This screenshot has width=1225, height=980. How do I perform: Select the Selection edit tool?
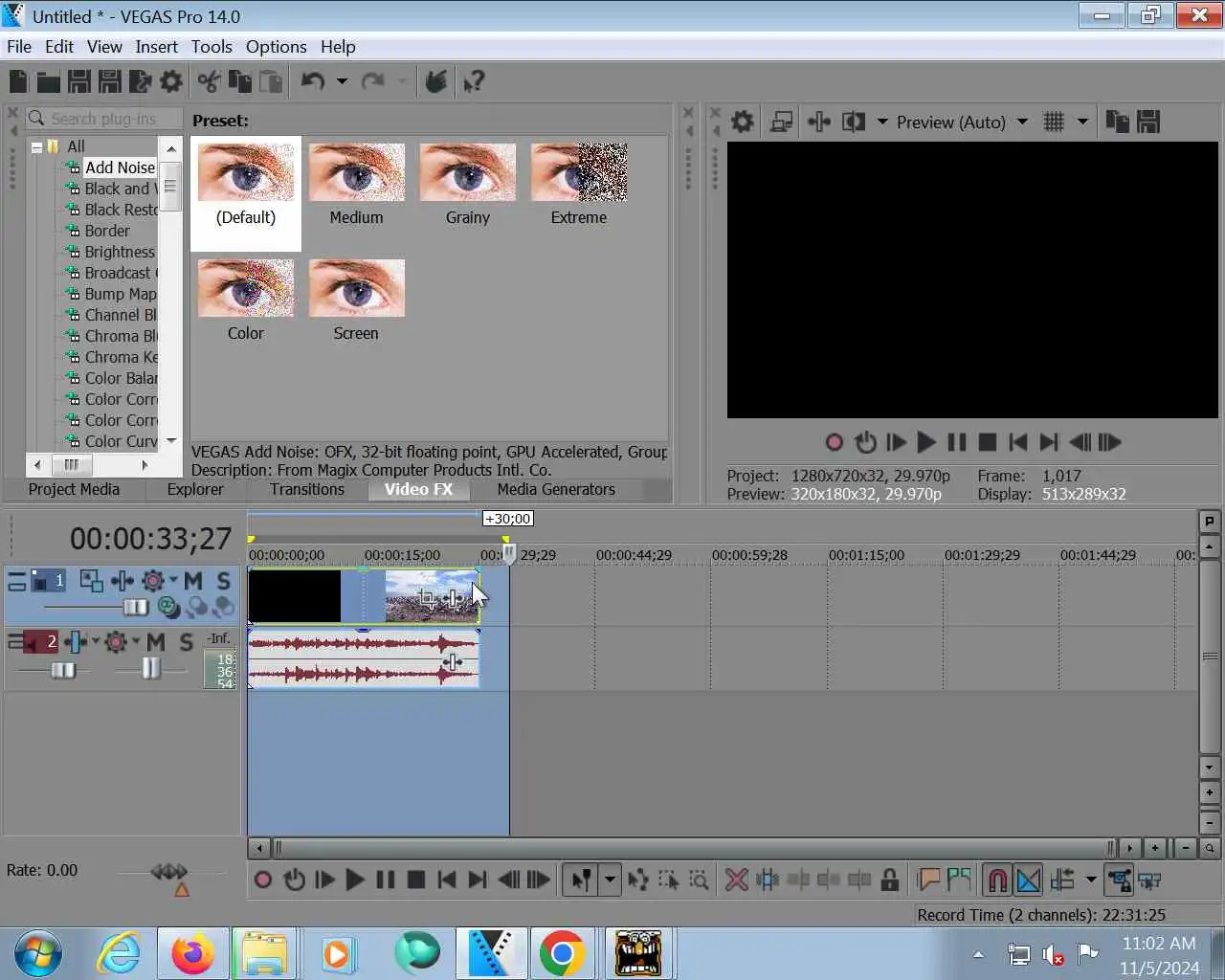(668, 880)
